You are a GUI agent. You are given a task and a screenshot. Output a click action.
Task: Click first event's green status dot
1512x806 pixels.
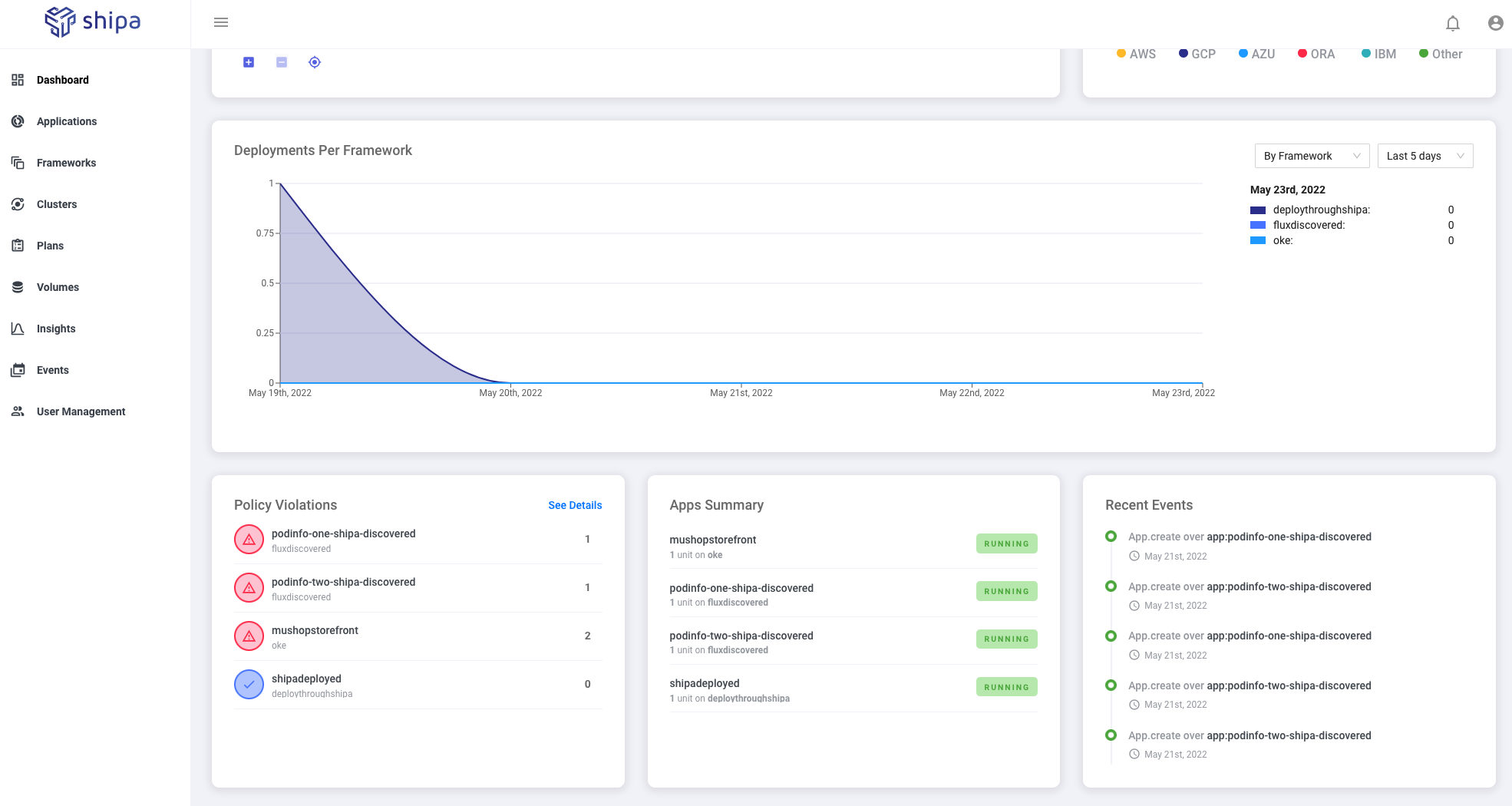point(1111,537)
